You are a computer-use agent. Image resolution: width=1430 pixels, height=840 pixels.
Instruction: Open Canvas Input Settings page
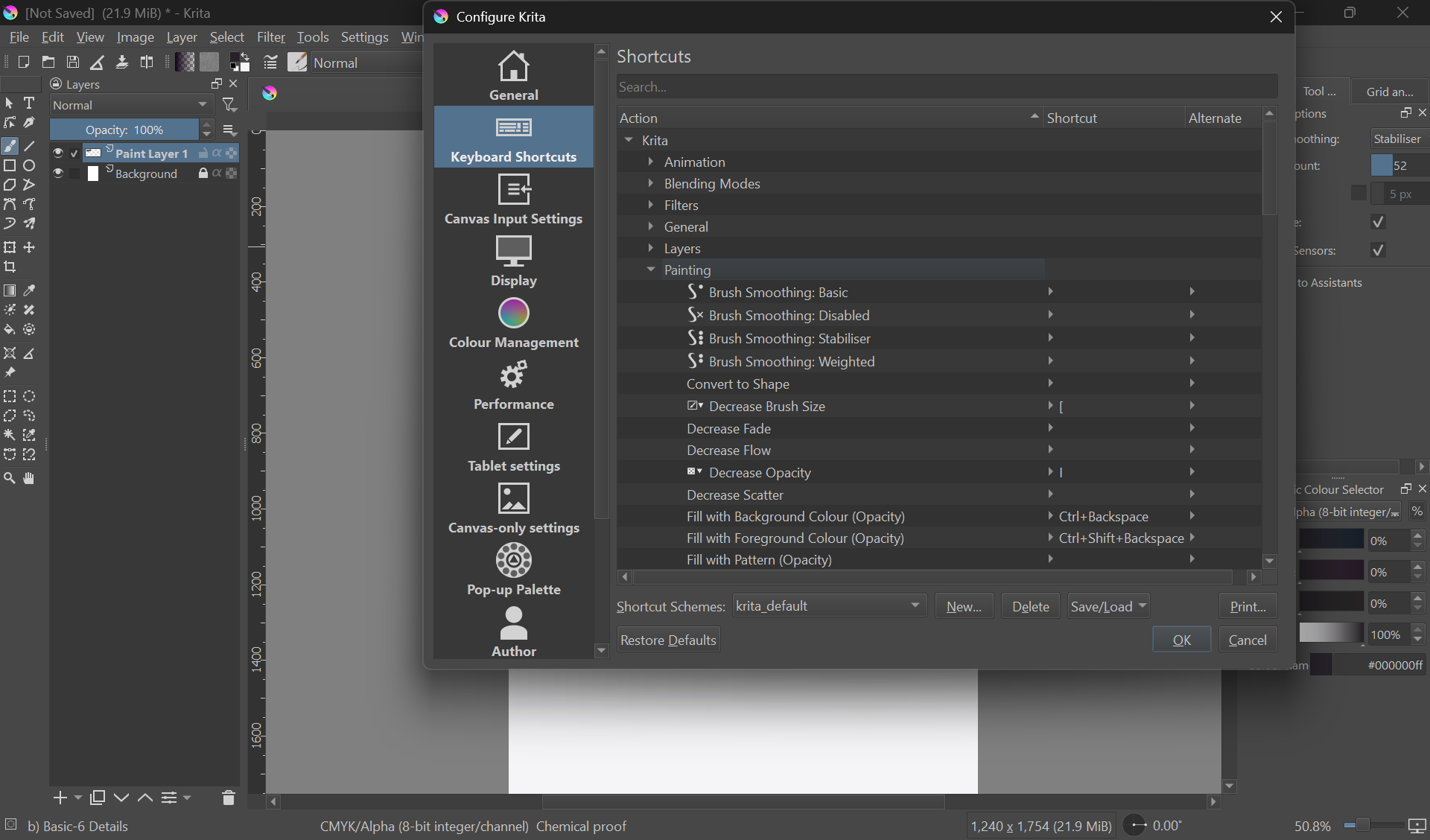coord(513,199)
